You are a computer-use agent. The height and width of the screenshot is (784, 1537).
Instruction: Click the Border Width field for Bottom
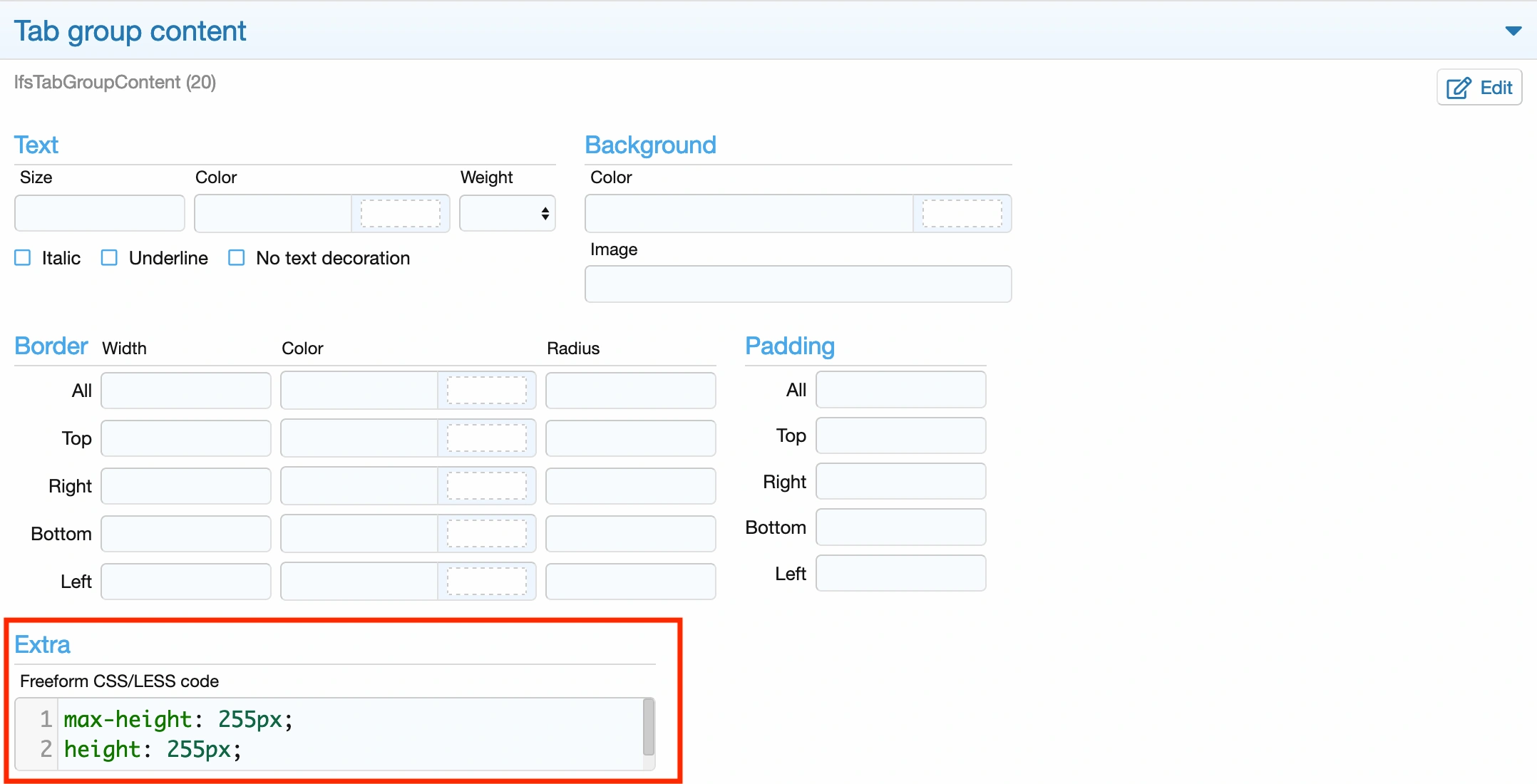coord(185,534)
